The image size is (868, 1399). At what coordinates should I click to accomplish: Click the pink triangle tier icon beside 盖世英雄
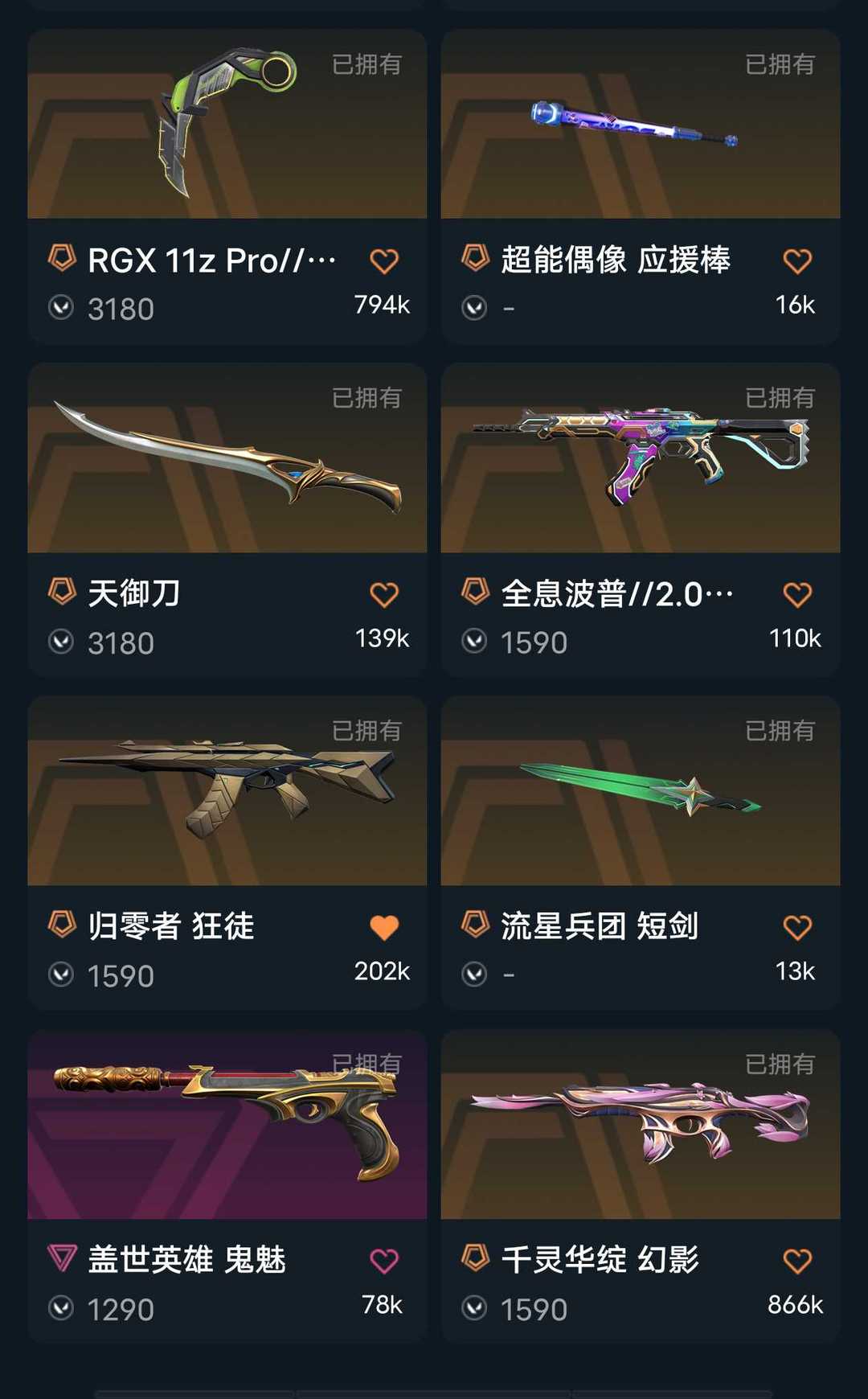click(x=62, y=1257)
